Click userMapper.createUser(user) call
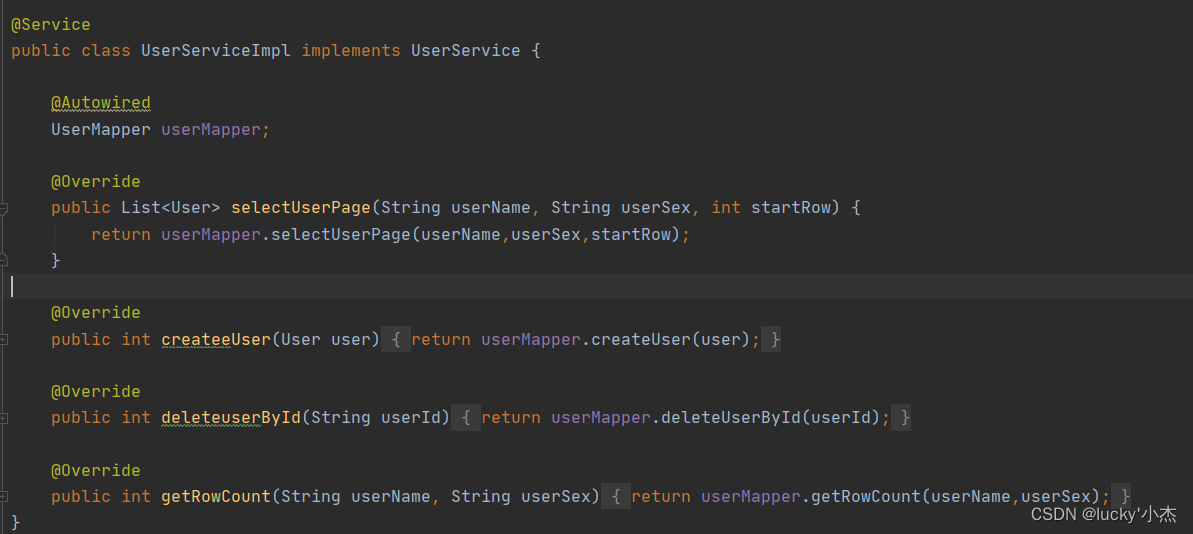1193x534 pixels. coord(616,339)
